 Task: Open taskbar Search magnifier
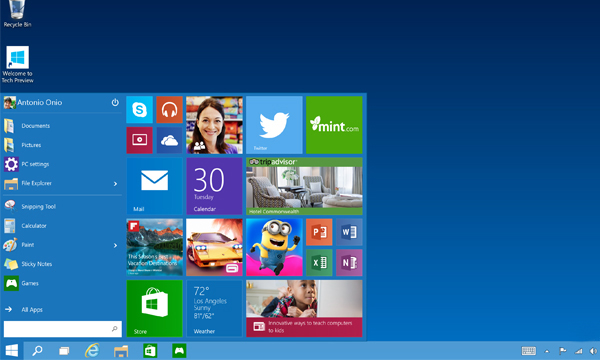point(37,350)
